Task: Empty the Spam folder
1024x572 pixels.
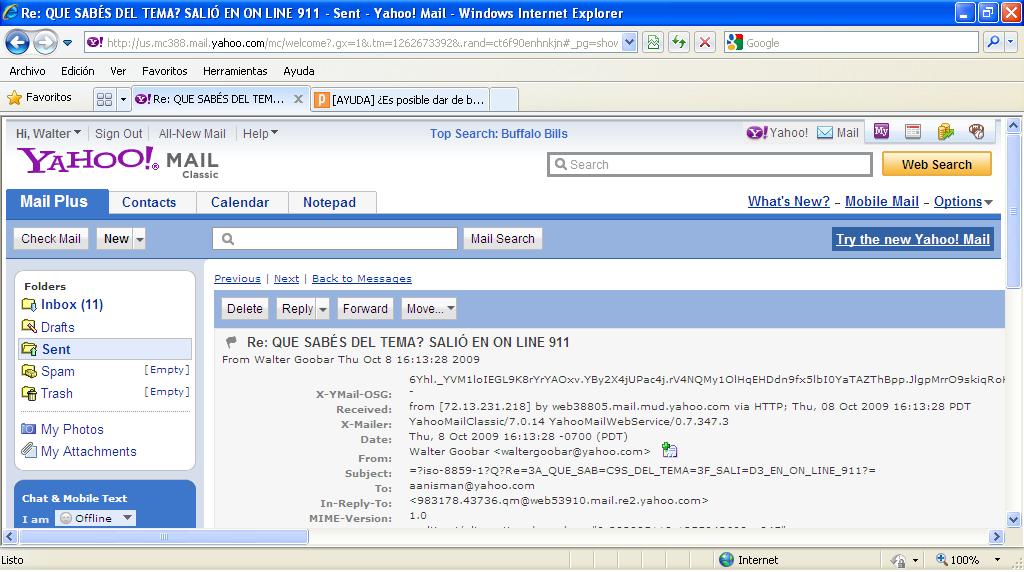Action: 167,370
